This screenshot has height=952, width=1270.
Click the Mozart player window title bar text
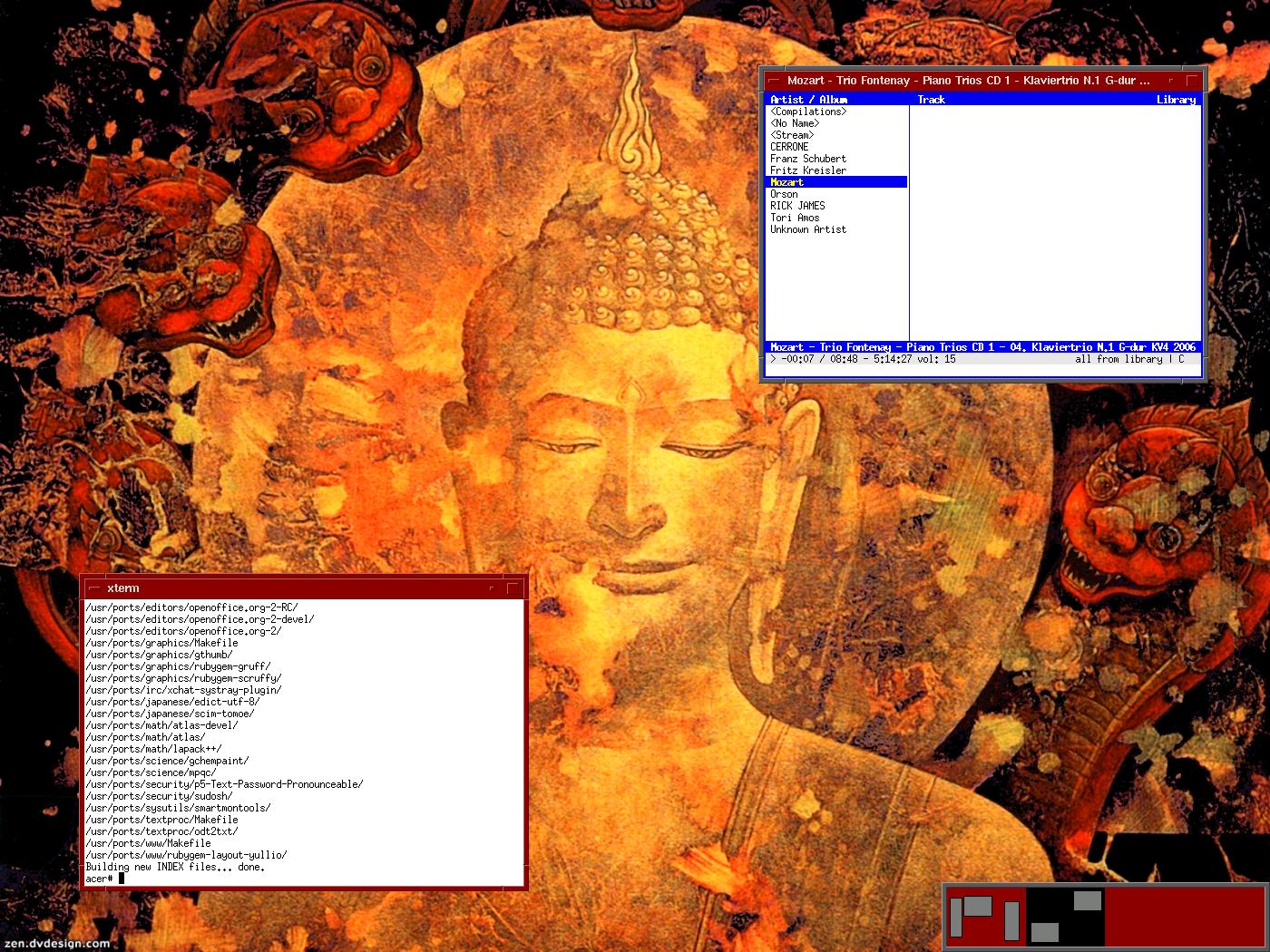pos(968,81)
